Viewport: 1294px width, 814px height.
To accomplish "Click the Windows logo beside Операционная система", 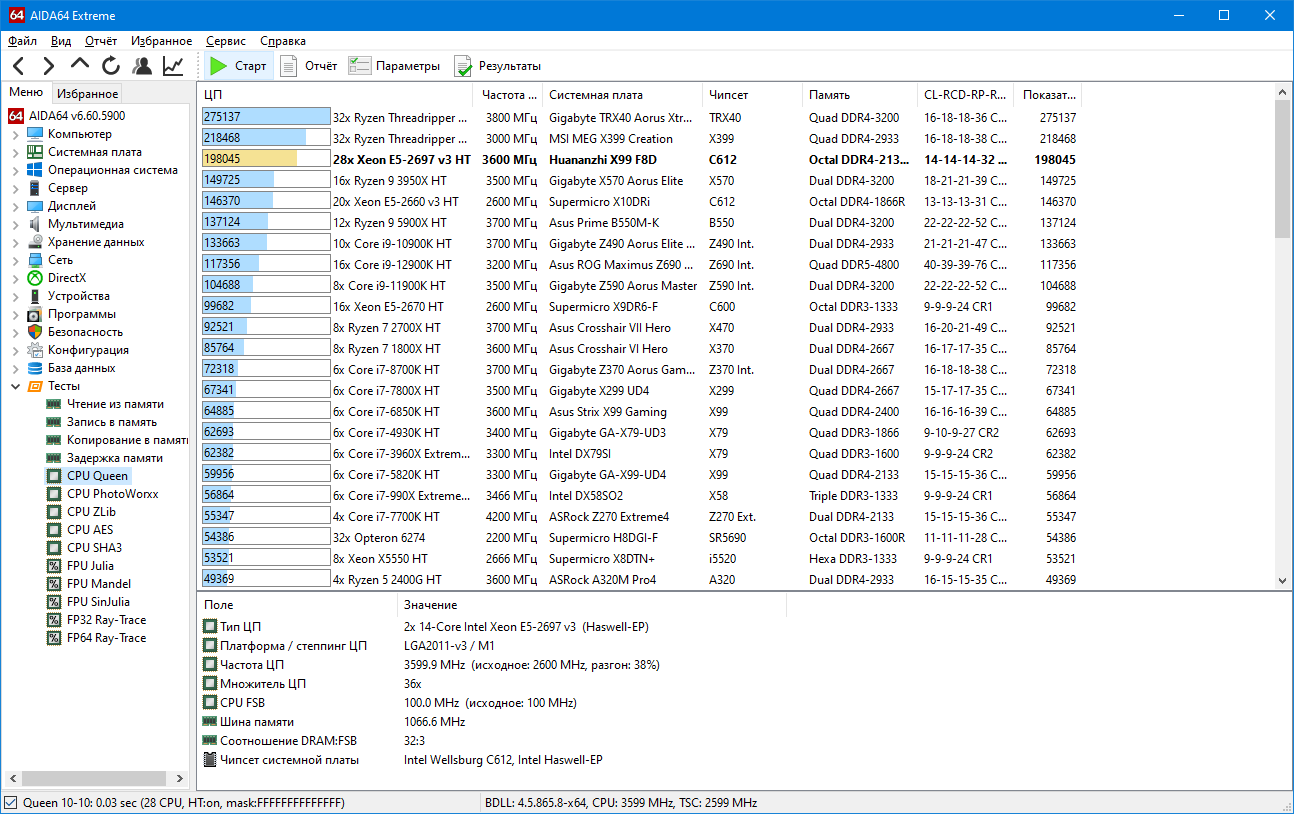I will point(35,170).
